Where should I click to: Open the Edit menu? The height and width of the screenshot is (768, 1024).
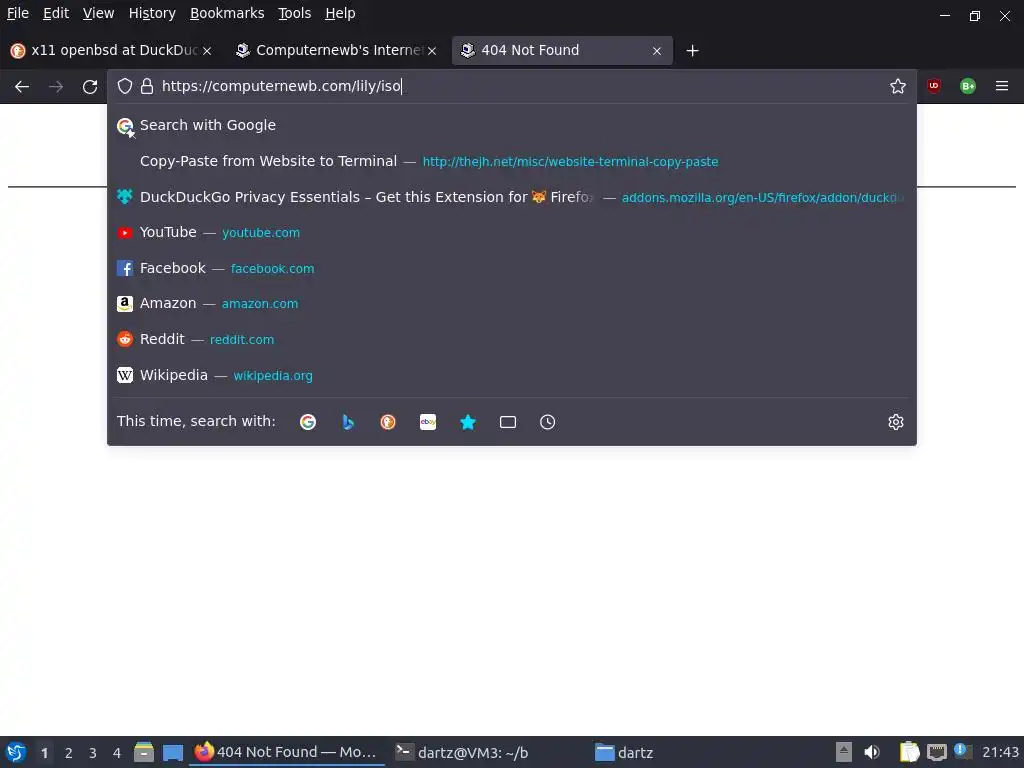point(56,13)
